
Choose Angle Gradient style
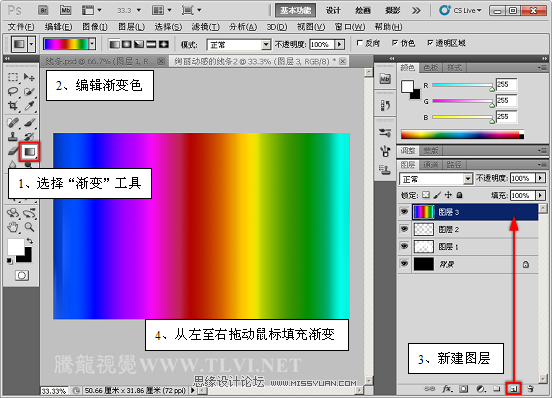point(139,44)
